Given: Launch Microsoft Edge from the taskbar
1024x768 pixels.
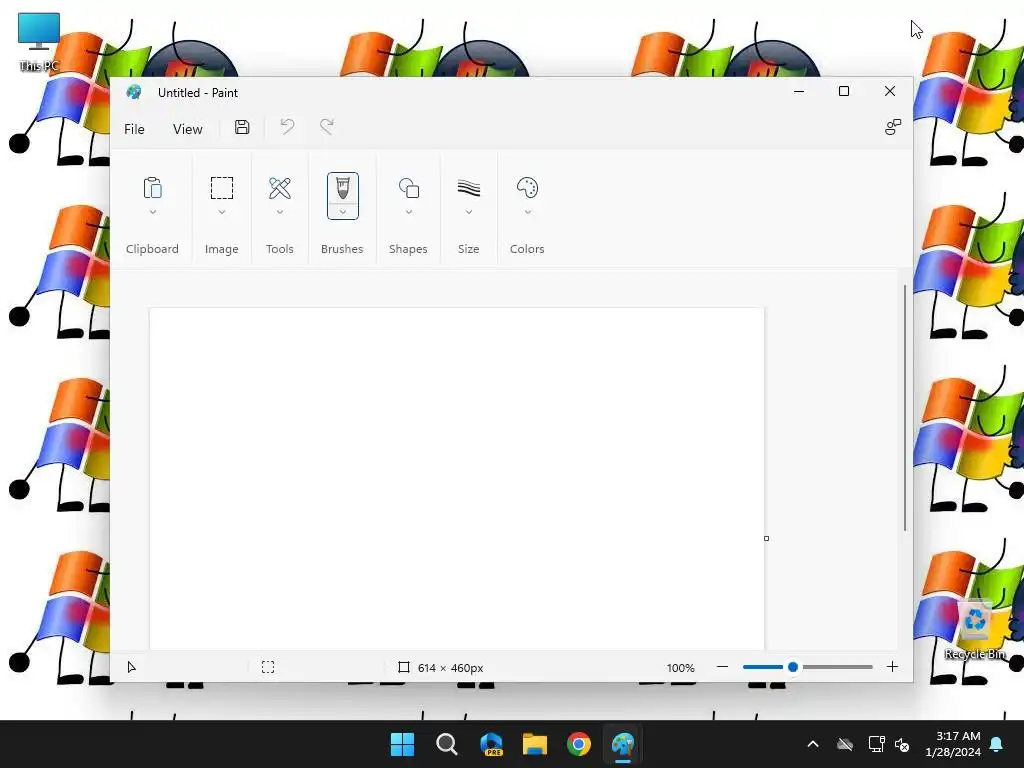Looking at the screenshot, I should pyautogui.click(x=491, y=744).
